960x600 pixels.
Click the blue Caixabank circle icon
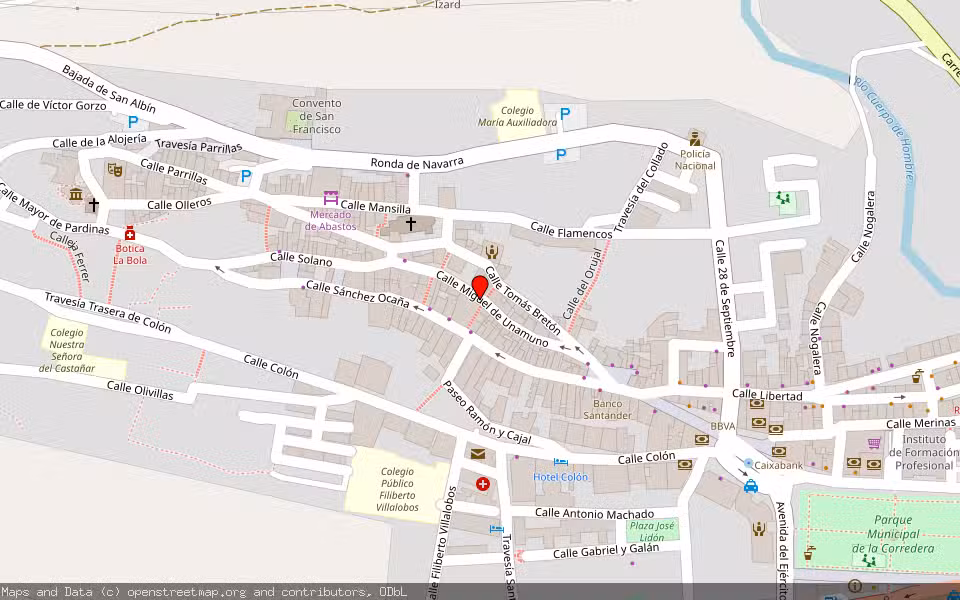click(x=748, y=463)
